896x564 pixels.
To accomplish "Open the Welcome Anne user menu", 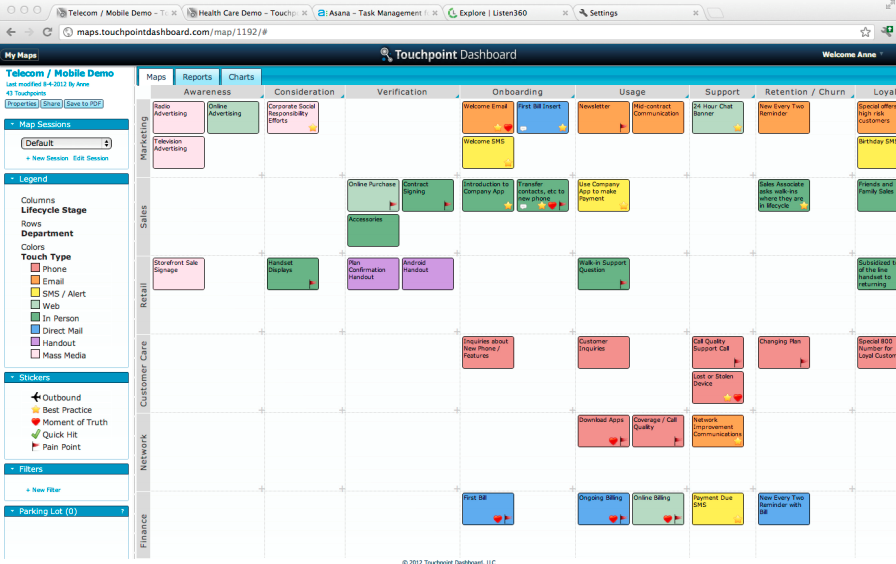I will 852,55.
